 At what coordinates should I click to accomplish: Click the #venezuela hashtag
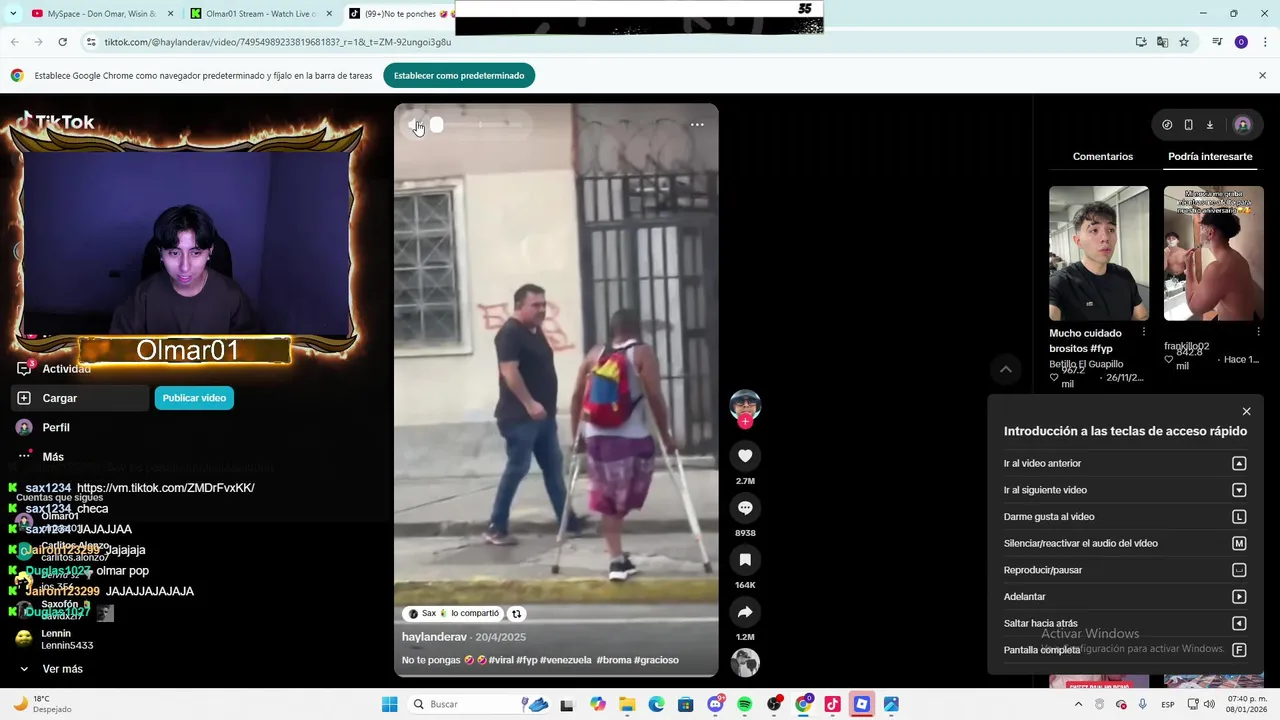click(566, 660)
